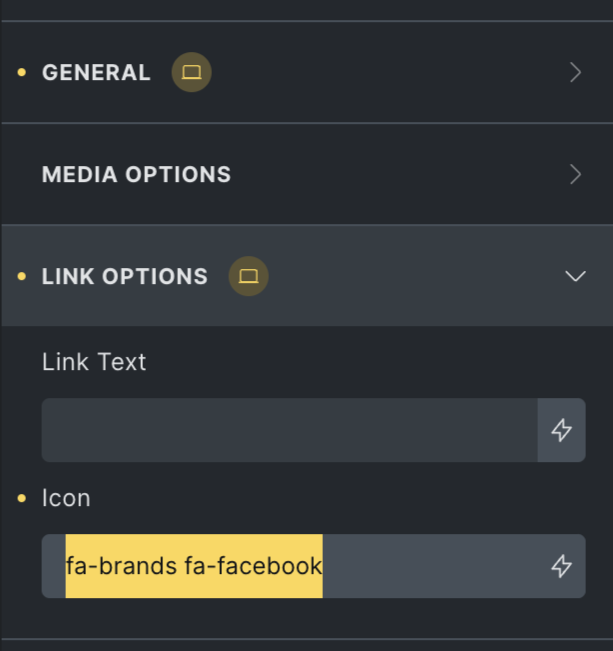Click the laptop breakpoint icon beside LINK OPTIONS
Viewport: 613px width, 651px height.
click(x=249, y=276)
